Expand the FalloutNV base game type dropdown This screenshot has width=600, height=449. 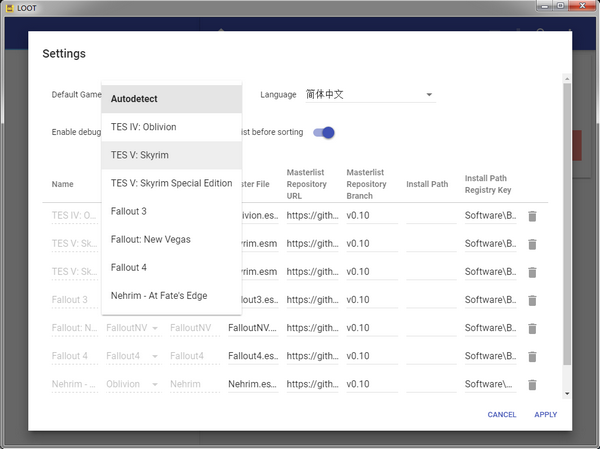(x=132, y=328)
